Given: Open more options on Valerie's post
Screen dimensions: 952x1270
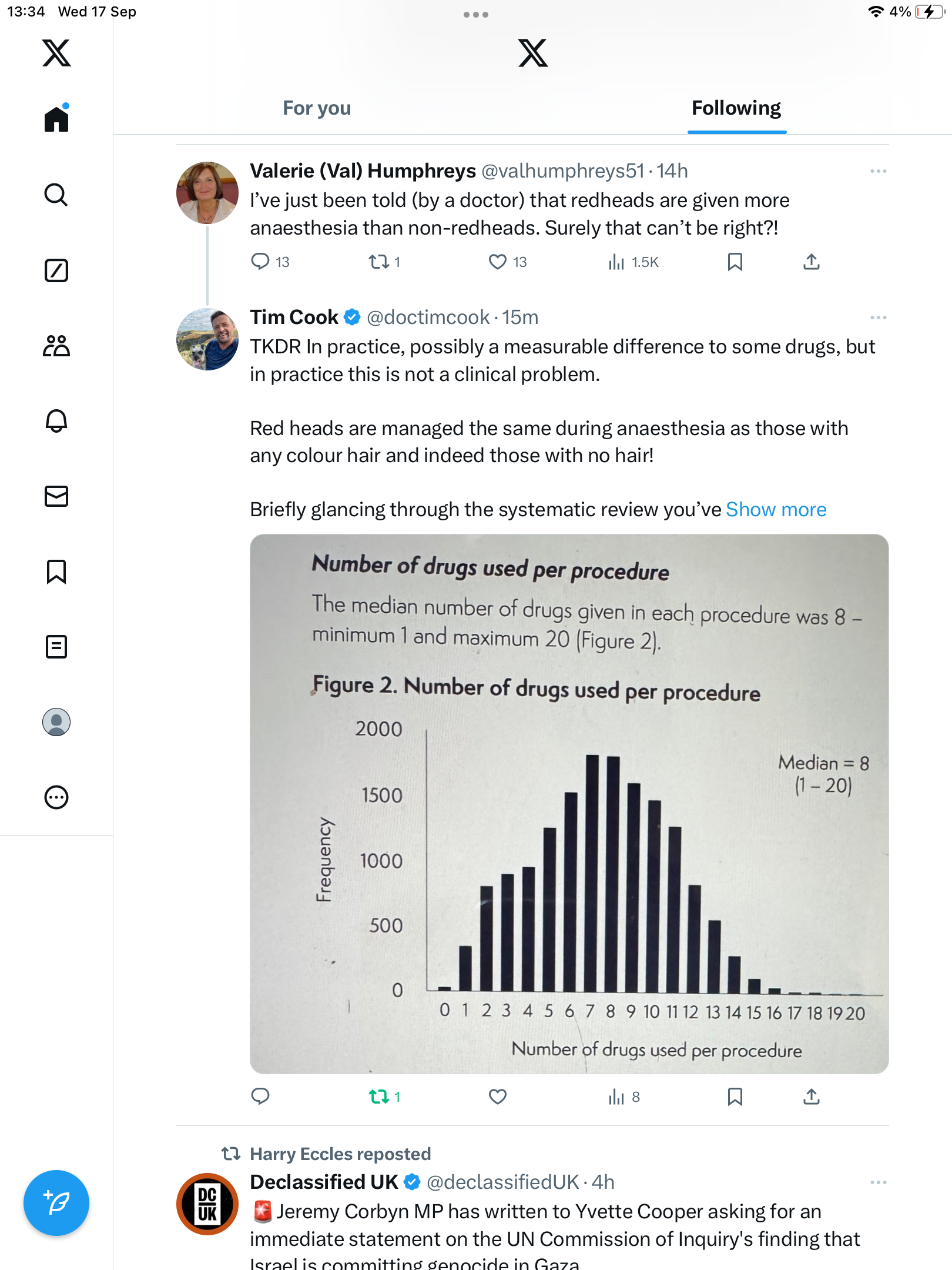Looking at the screenshot, I should coord(878,171).
